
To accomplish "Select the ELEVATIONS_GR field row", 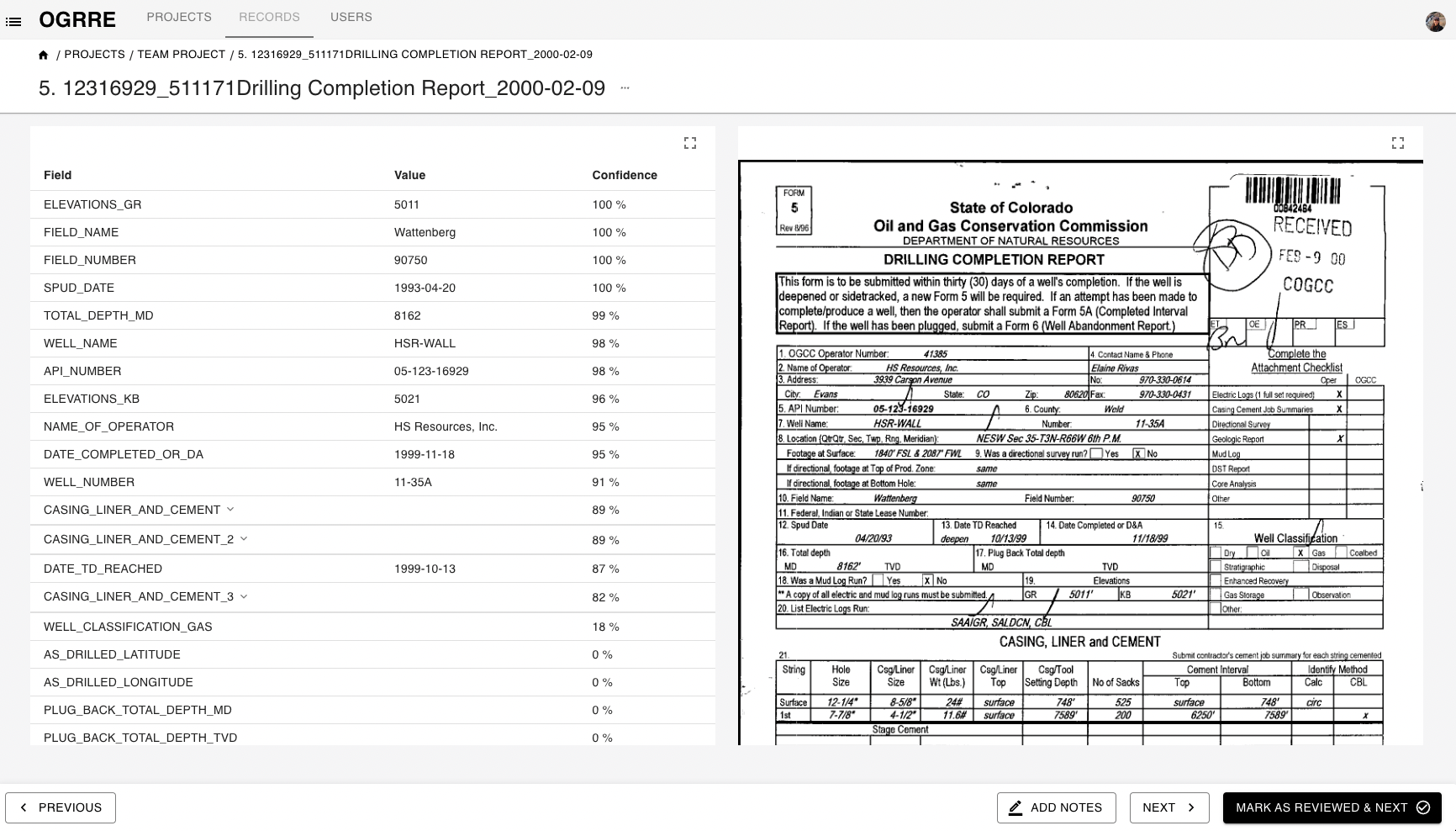I will 372,204.
